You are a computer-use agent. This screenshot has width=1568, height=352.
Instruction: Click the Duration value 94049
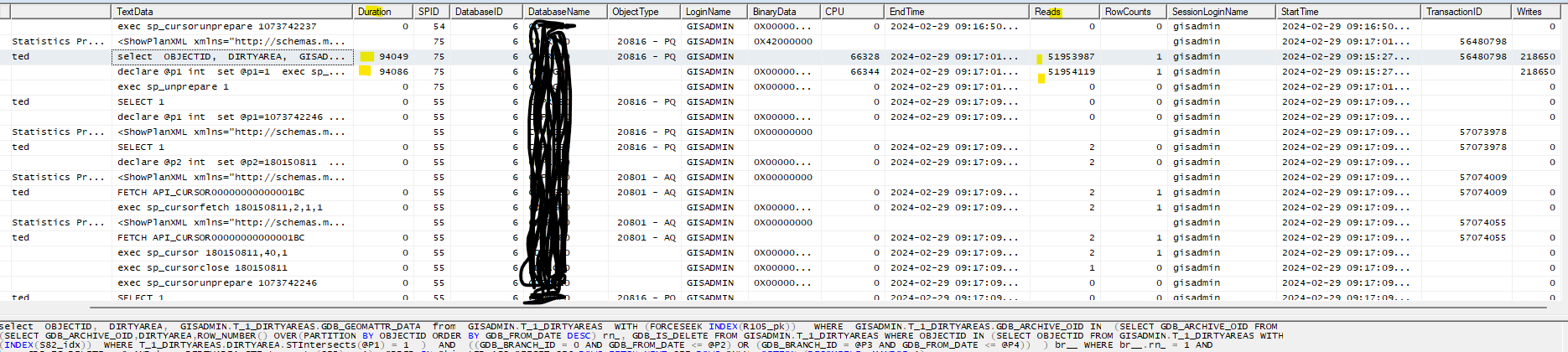[393, 57]
